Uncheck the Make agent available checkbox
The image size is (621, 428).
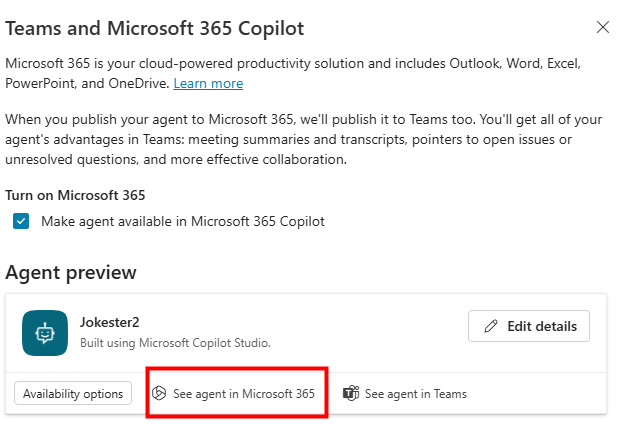(21, 221)
